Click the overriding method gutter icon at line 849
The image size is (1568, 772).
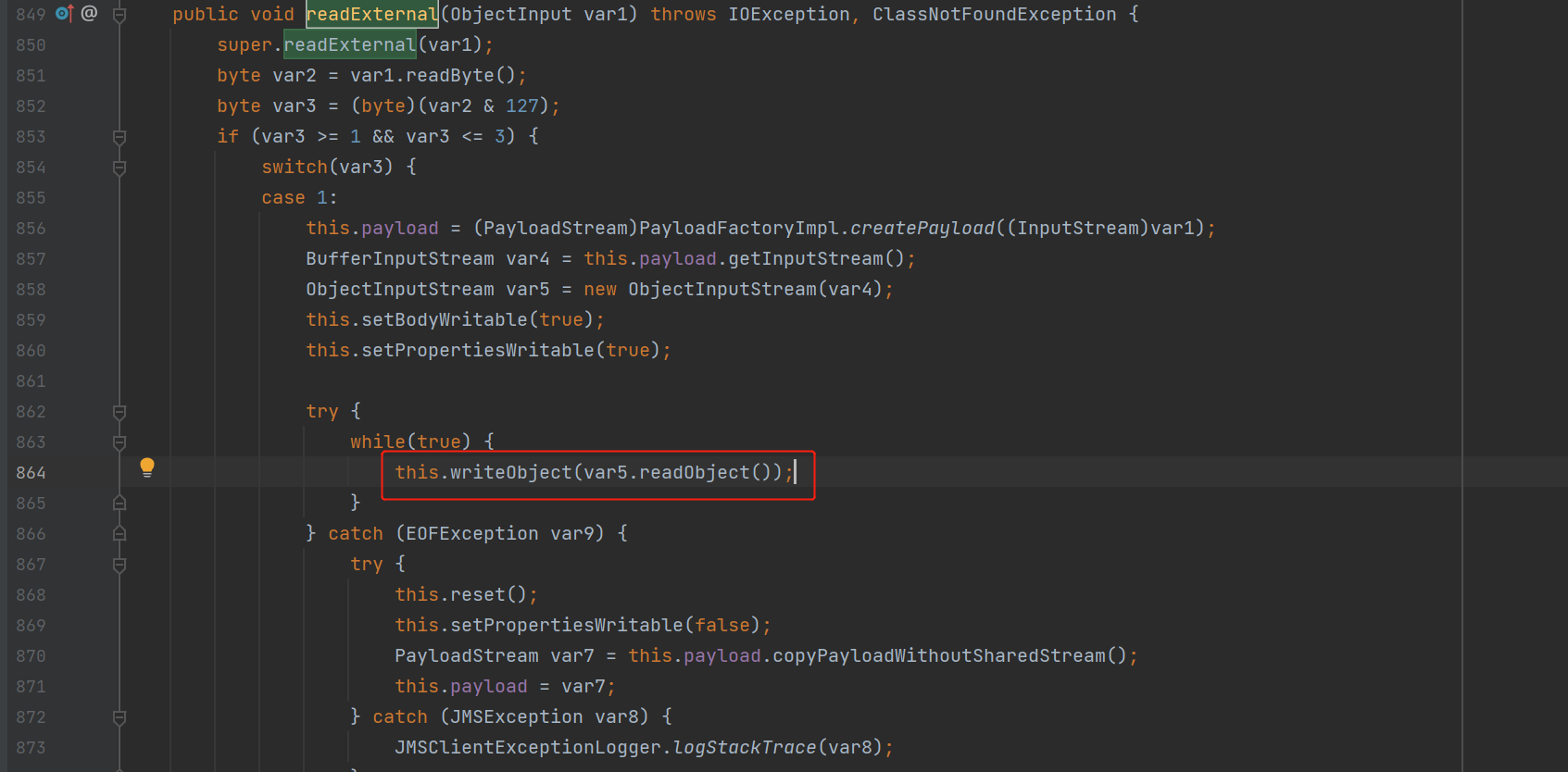[x=64, y=14]
